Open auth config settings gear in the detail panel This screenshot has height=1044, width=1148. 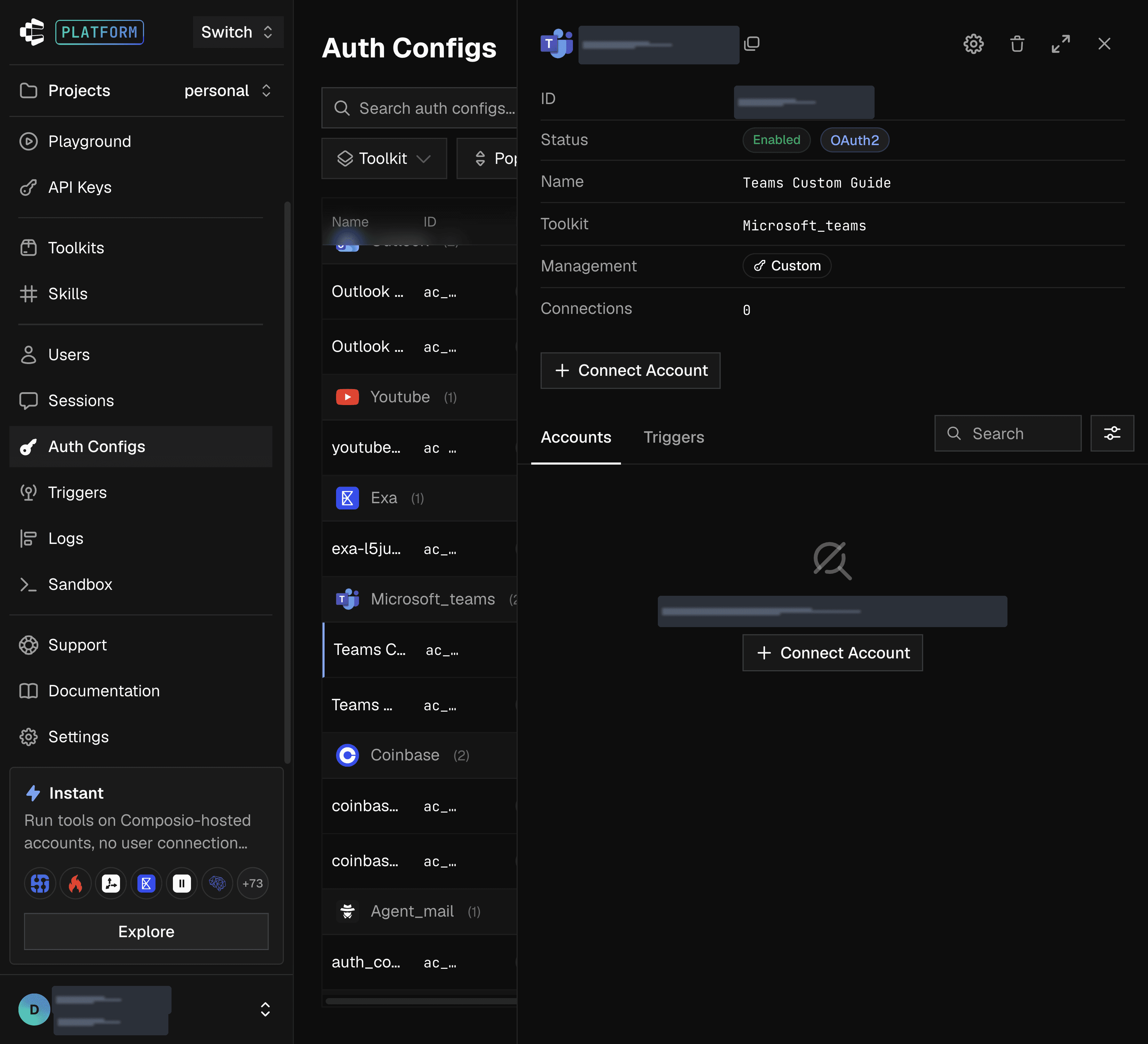[973, 44]
